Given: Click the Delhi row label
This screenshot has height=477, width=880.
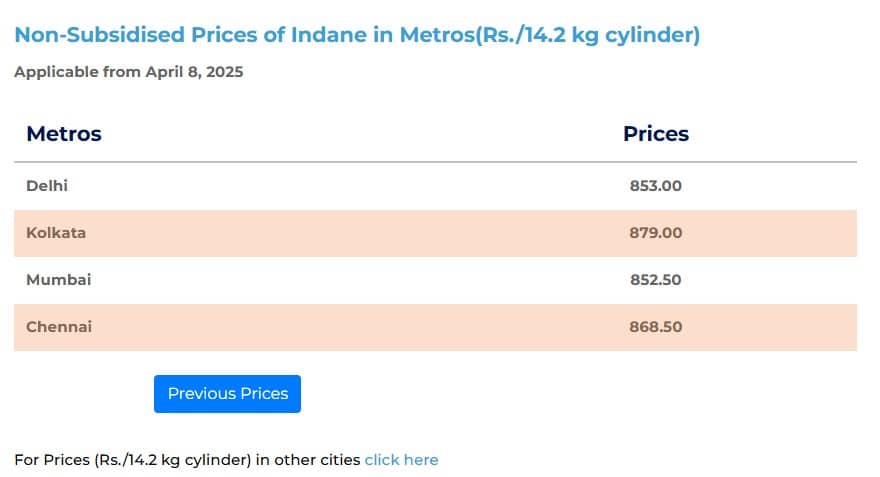Looking at the screenshot, I should [x=47, y=186].
